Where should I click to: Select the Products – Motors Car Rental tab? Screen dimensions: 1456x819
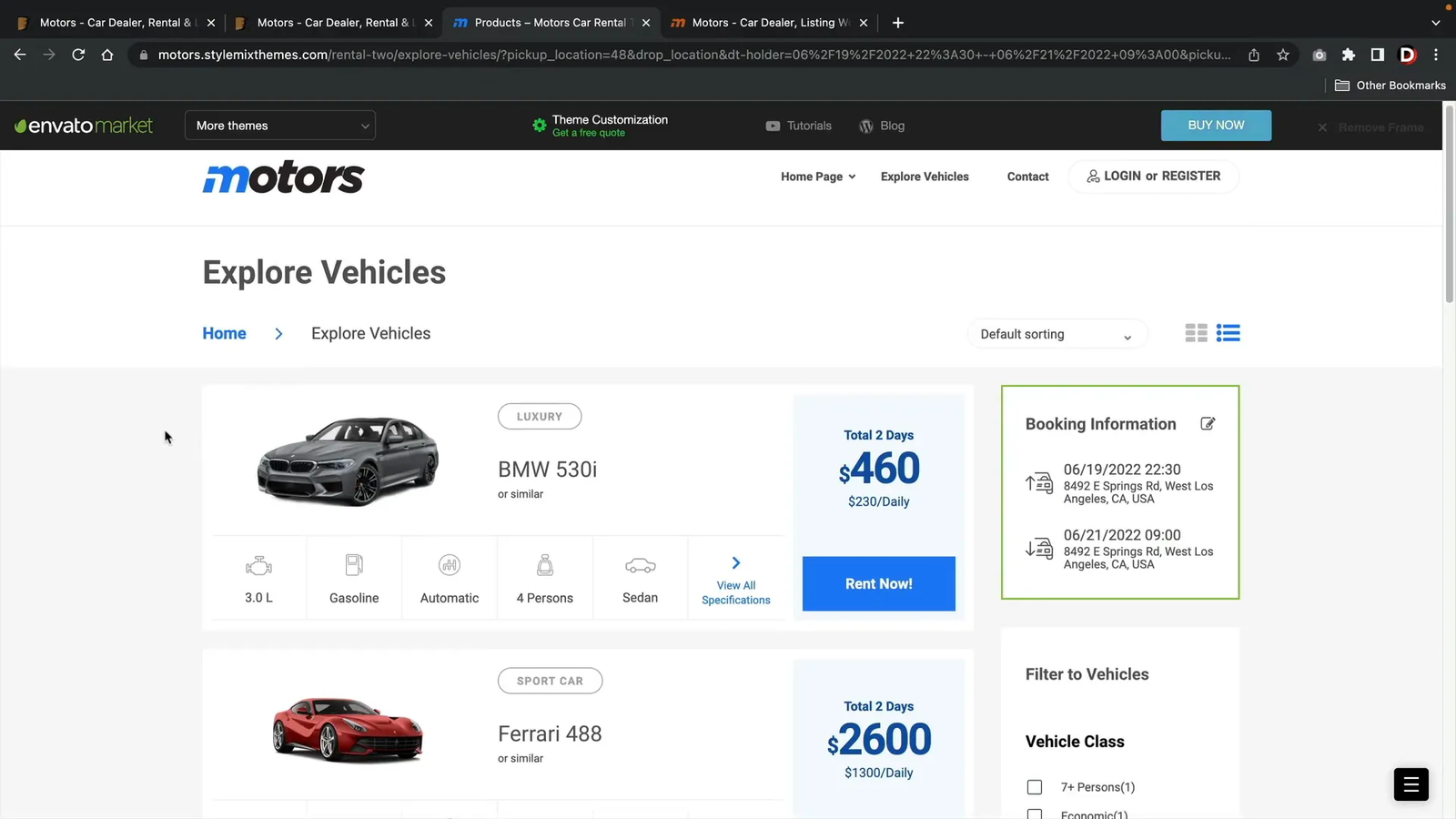[x=550, y=23]
